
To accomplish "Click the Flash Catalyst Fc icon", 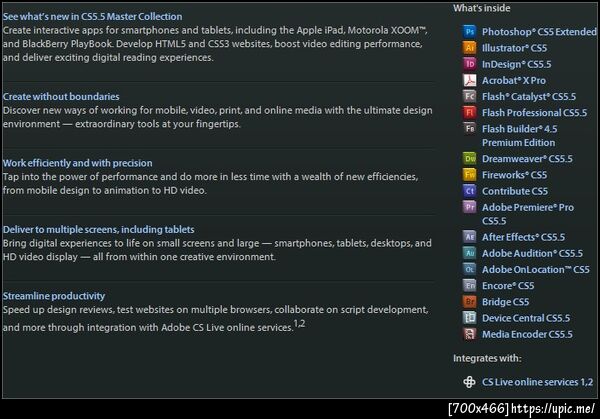I will pyautogui.click(x=470, y=96).
